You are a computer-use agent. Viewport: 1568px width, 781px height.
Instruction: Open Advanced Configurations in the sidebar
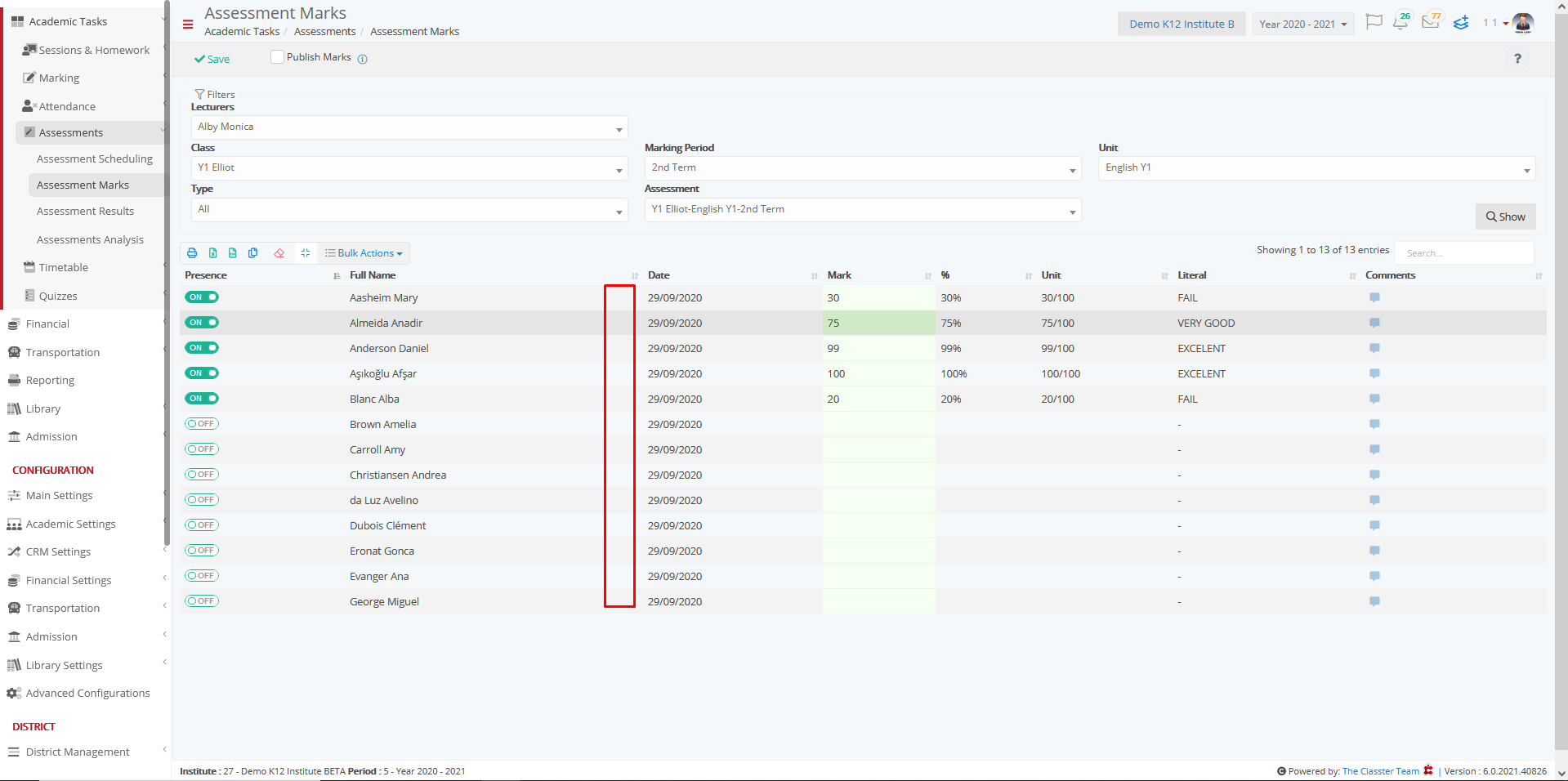pyautogui.click(x=87, y=693)
